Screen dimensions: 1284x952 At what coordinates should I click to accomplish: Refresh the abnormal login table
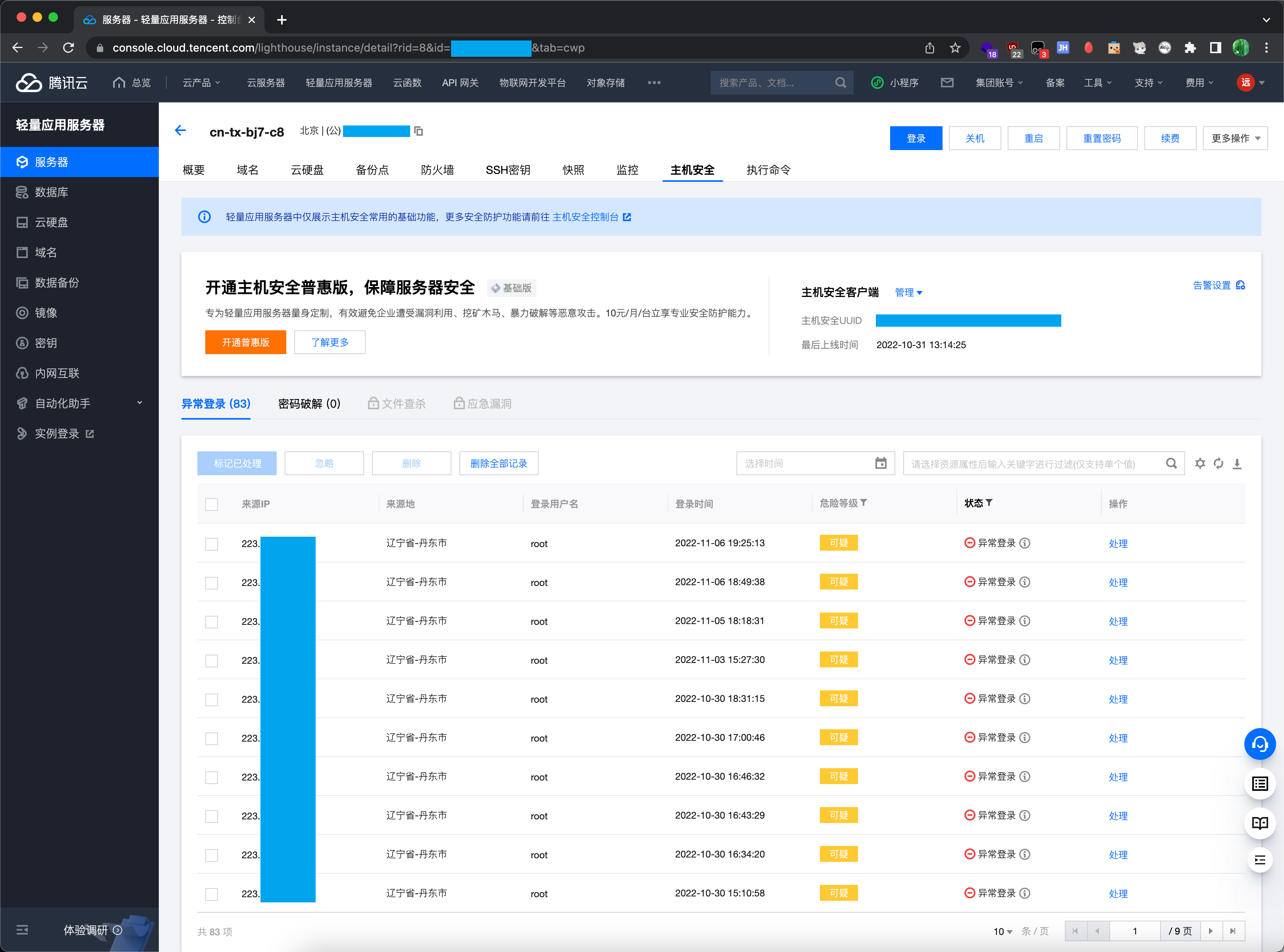[x=1218, y=463]
